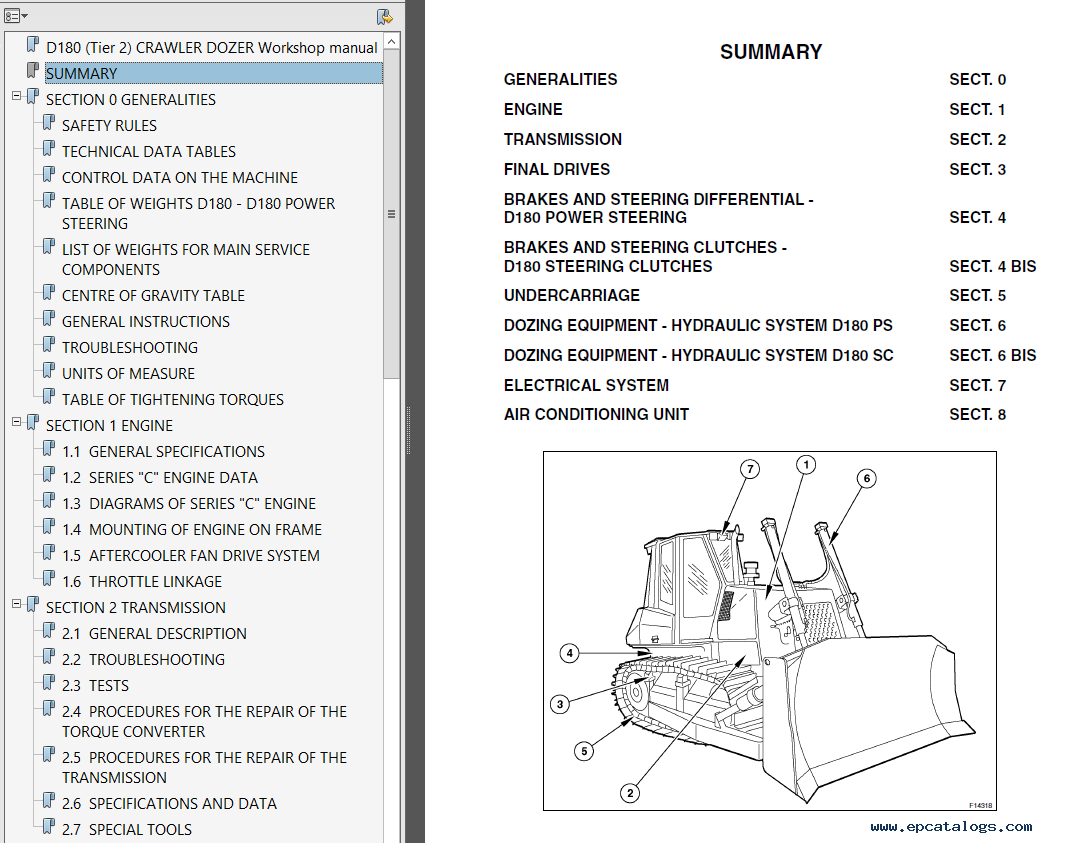
Task: Go to SAFETY RULES bookmark
Action: point(109,126)
